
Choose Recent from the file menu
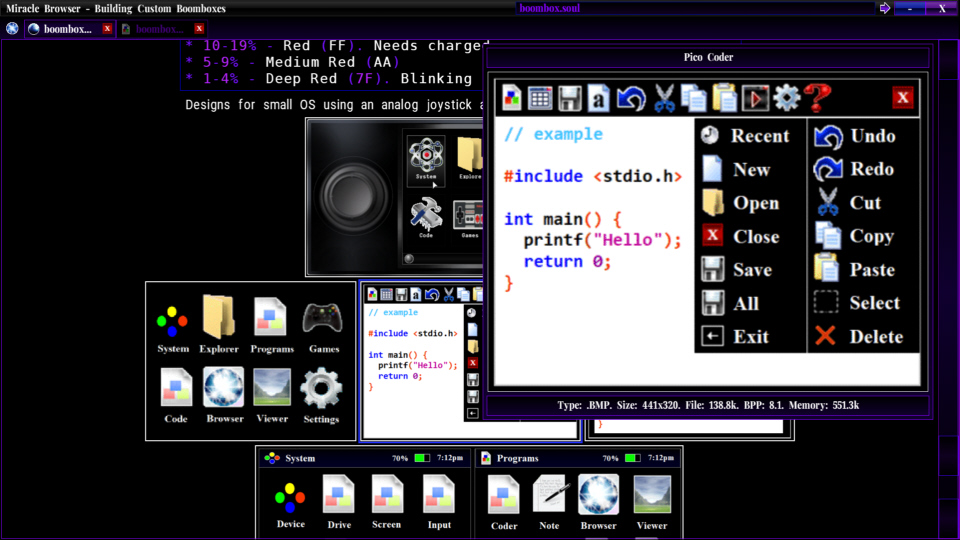click(x=745, y=136)
